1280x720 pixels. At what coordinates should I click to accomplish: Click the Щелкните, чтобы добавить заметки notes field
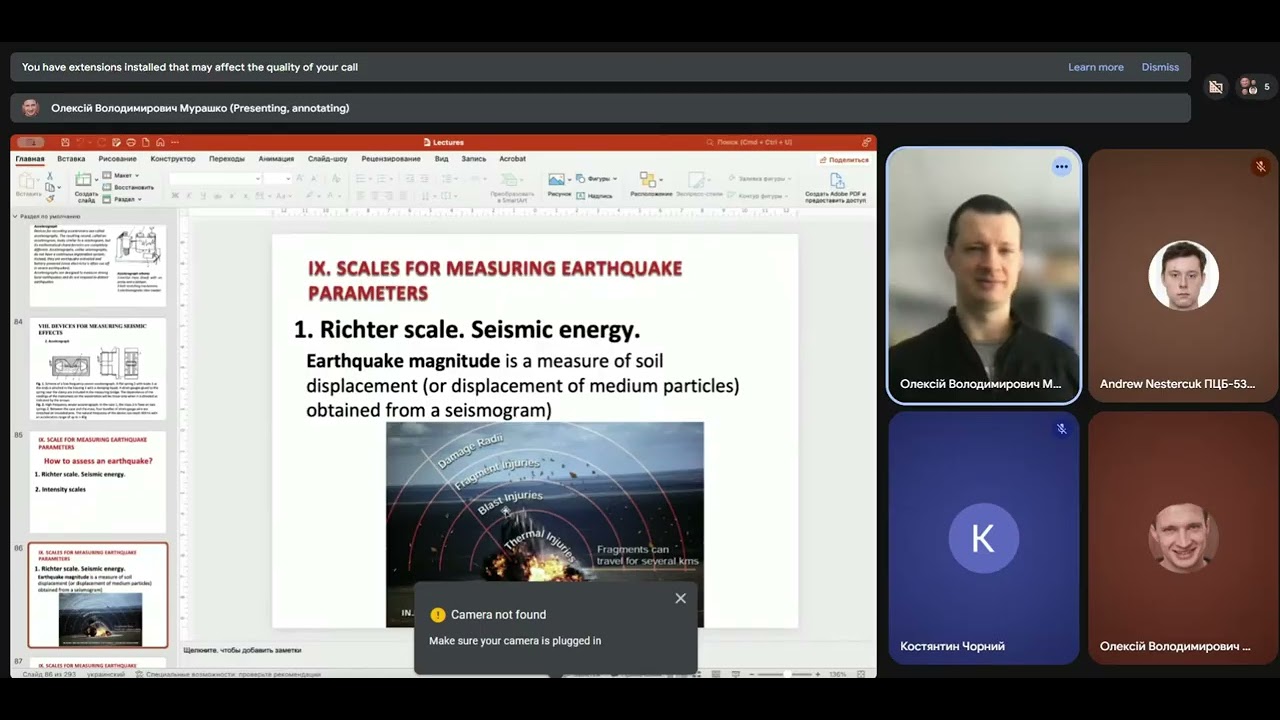coord(242,650)
